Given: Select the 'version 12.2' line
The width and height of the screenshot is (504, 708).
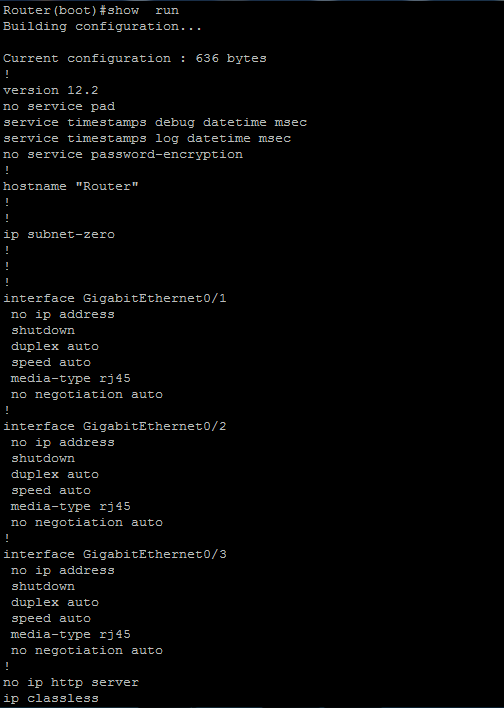Looking at the screenshot, I should (x=51, y=90).
